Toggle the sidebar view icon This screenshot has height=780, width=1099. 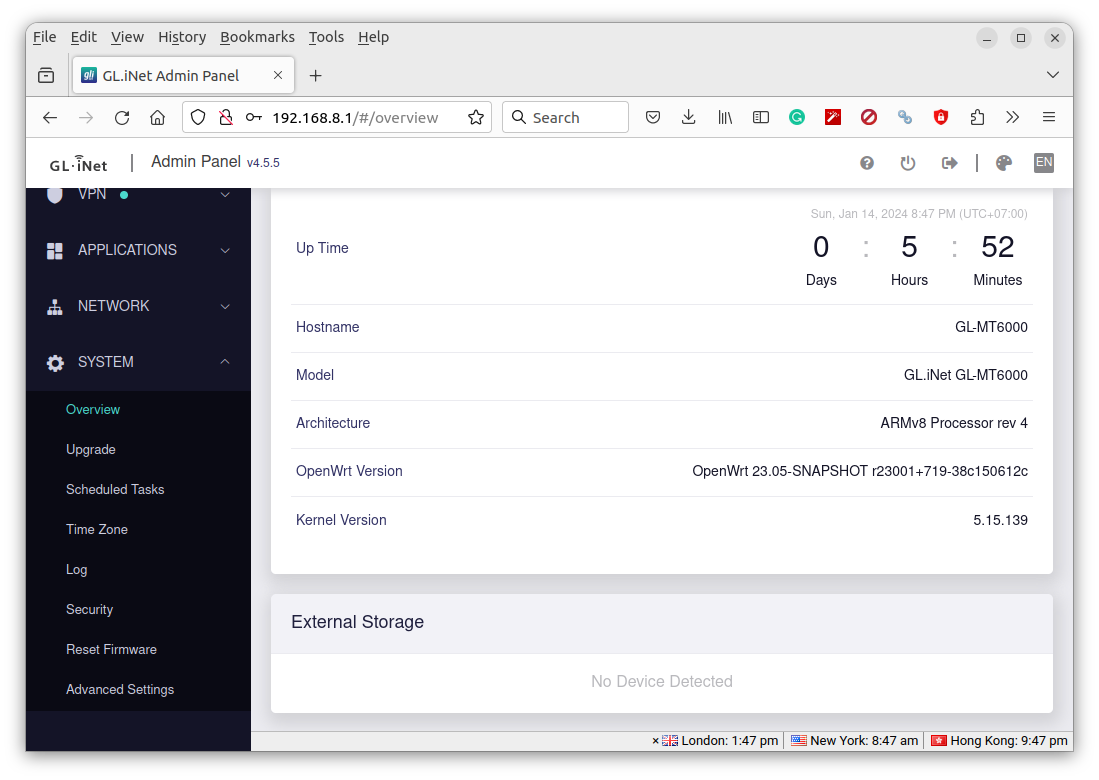(x=760, y=118)
